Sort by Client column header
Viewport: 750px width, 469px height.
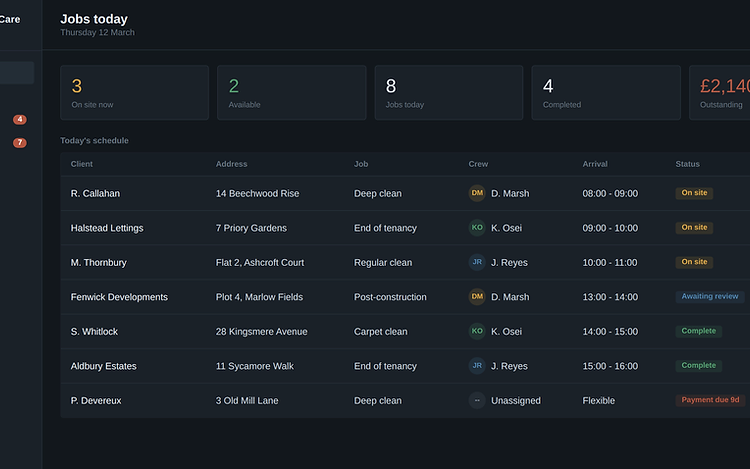tap(82, 164)
